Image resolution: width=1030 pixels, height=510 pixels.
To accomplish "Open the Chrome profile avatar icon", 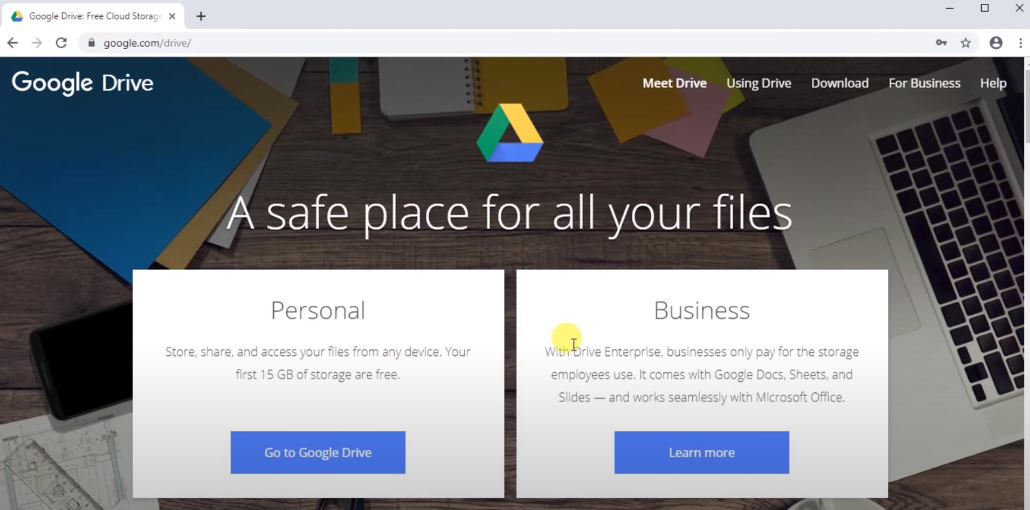I will pyautogui.click(x=996, y=43).
